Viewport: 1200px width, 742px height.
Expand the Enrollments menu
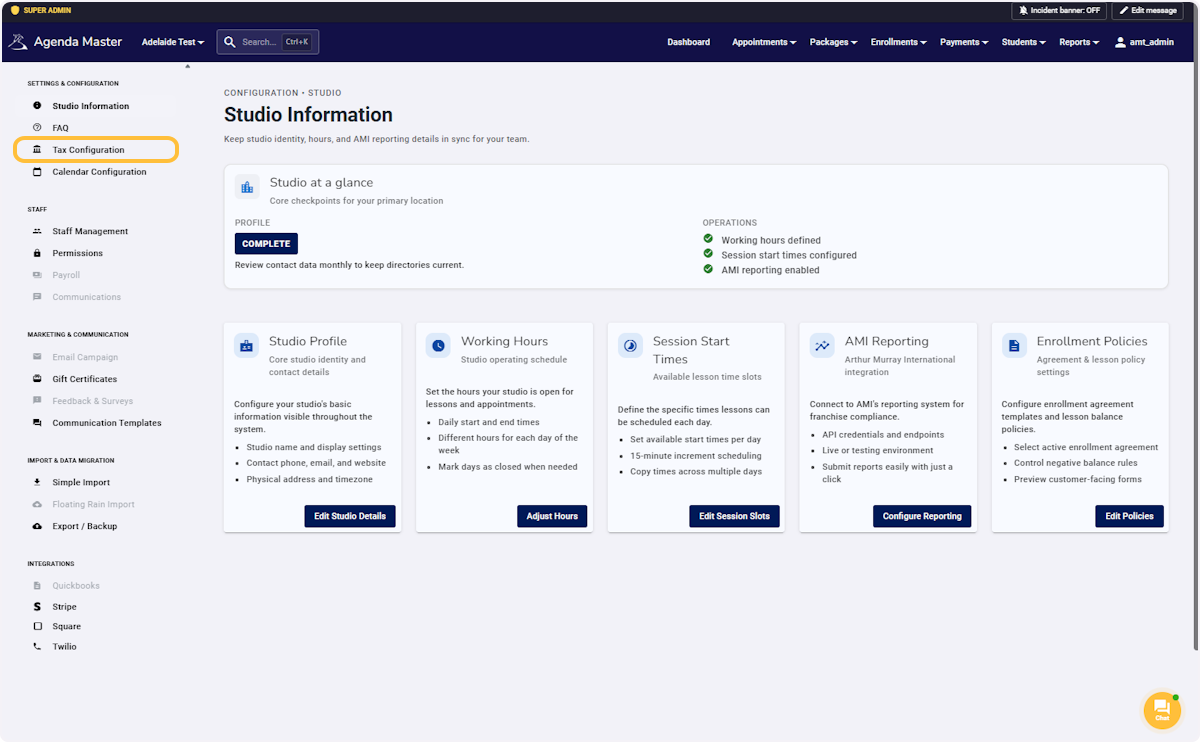(899, 42)
